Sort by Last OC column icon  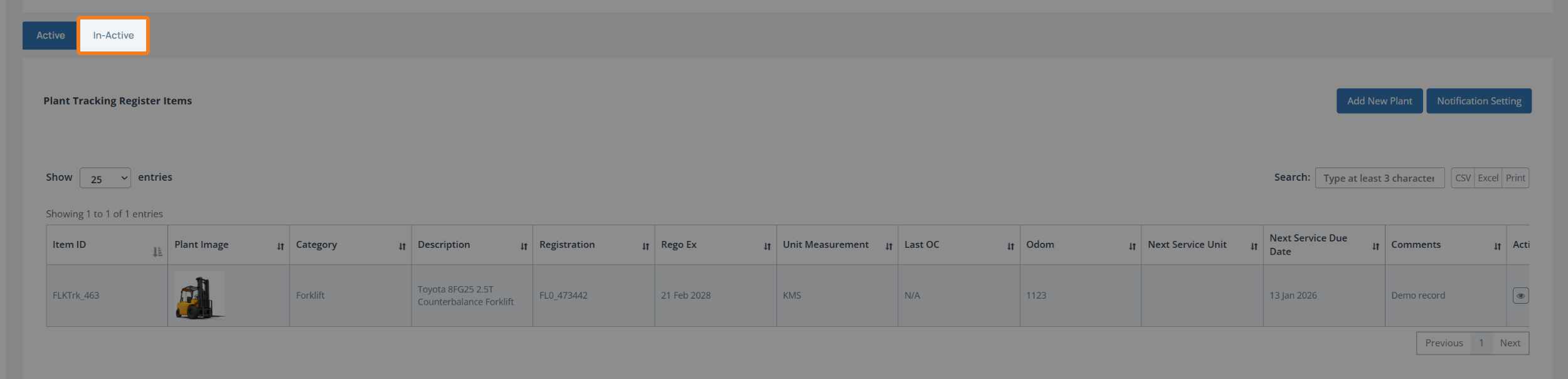[1010, 247]
